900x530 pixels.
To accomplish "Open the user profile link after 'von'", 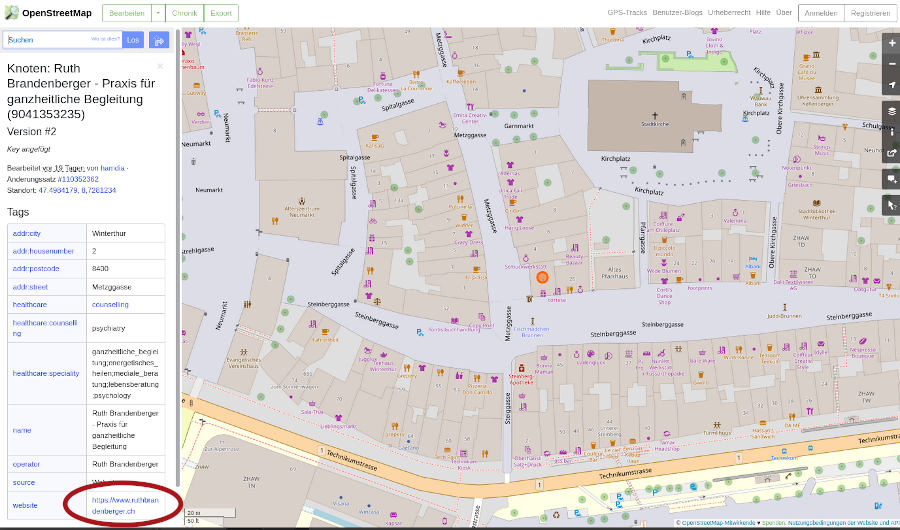I will click(112, 168).
